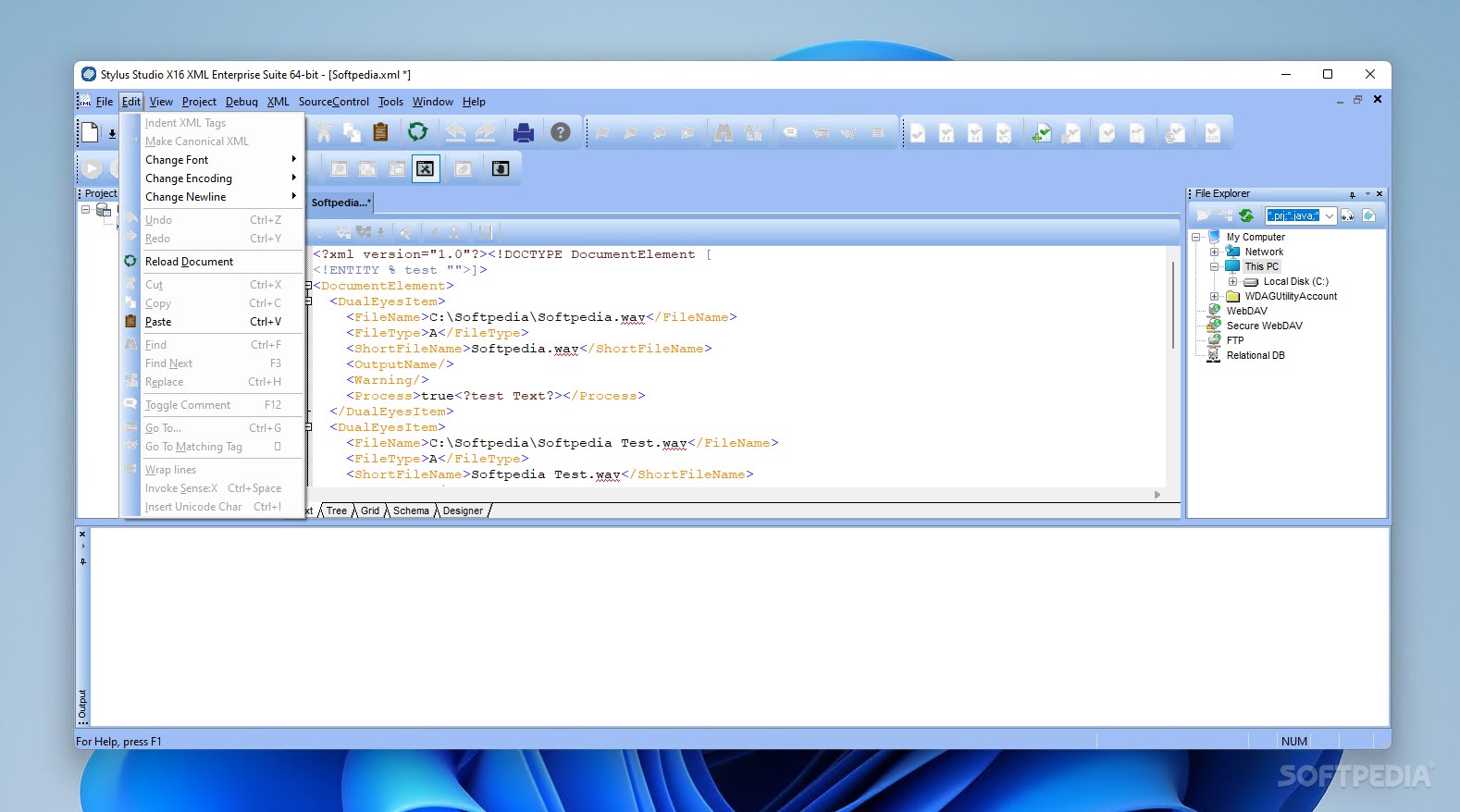Click the last page icon in File Explorer toolbar

click(1369, 215)
